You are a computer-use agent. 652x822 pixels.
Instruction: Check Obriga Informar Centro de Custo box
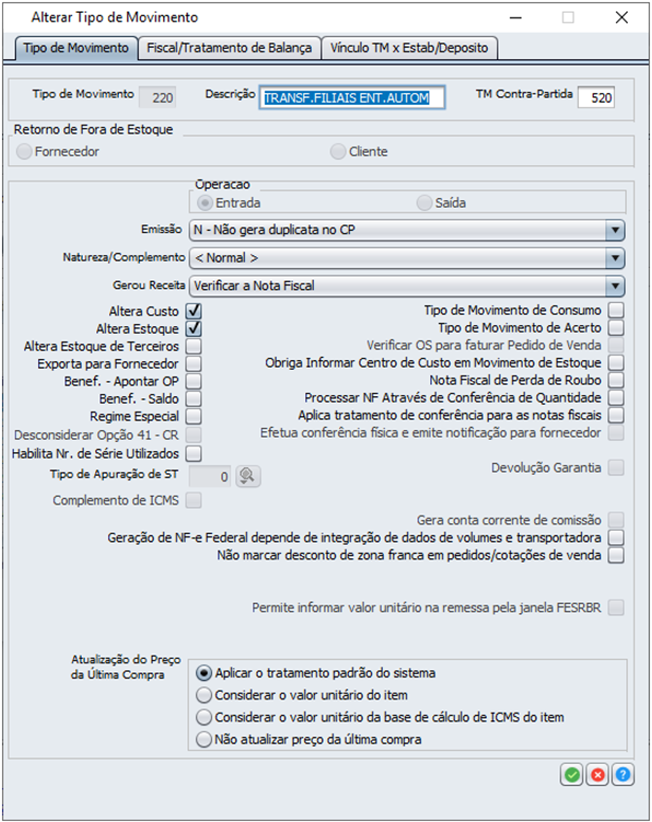tap(616, 363)
